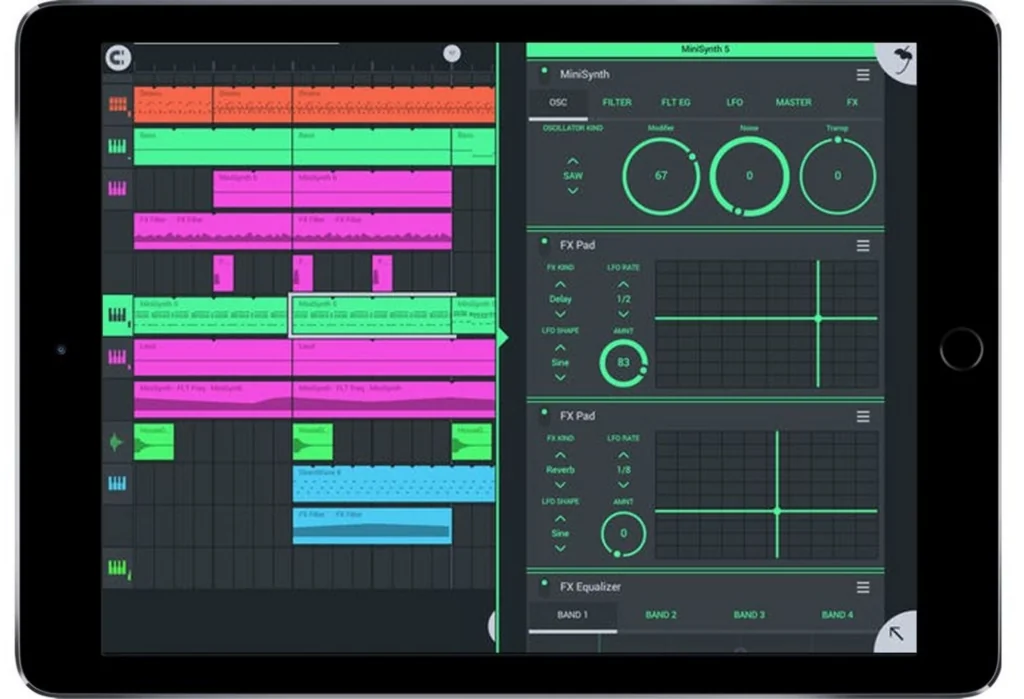Viewport: 1024px width, 699px height.
Task: Step LFO shape down in Reverb FX Pad
Action: pyautogui.click(x=560, y=549)
